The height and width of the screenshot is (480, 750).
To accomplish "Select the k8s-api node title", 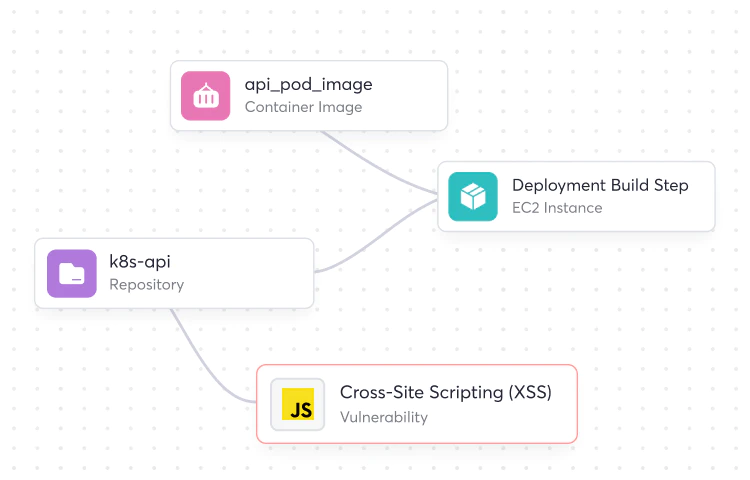I will click(140, 262).
